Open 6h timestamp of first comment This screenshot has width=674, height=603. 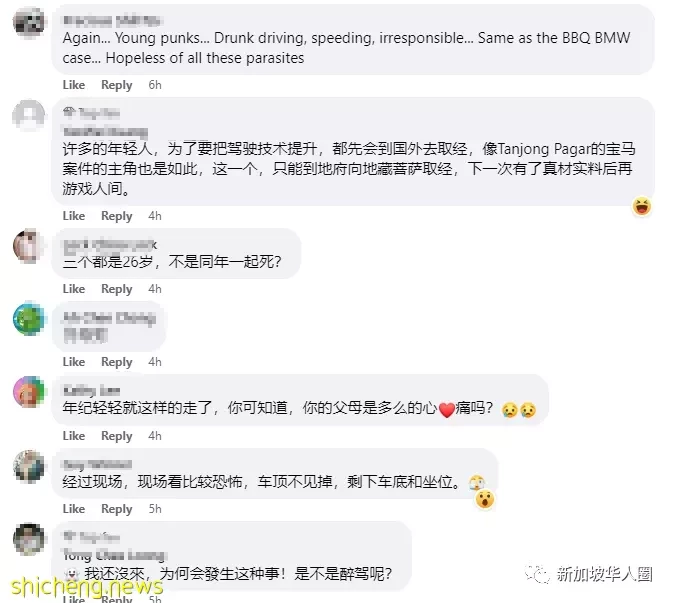tap(155, 85)
